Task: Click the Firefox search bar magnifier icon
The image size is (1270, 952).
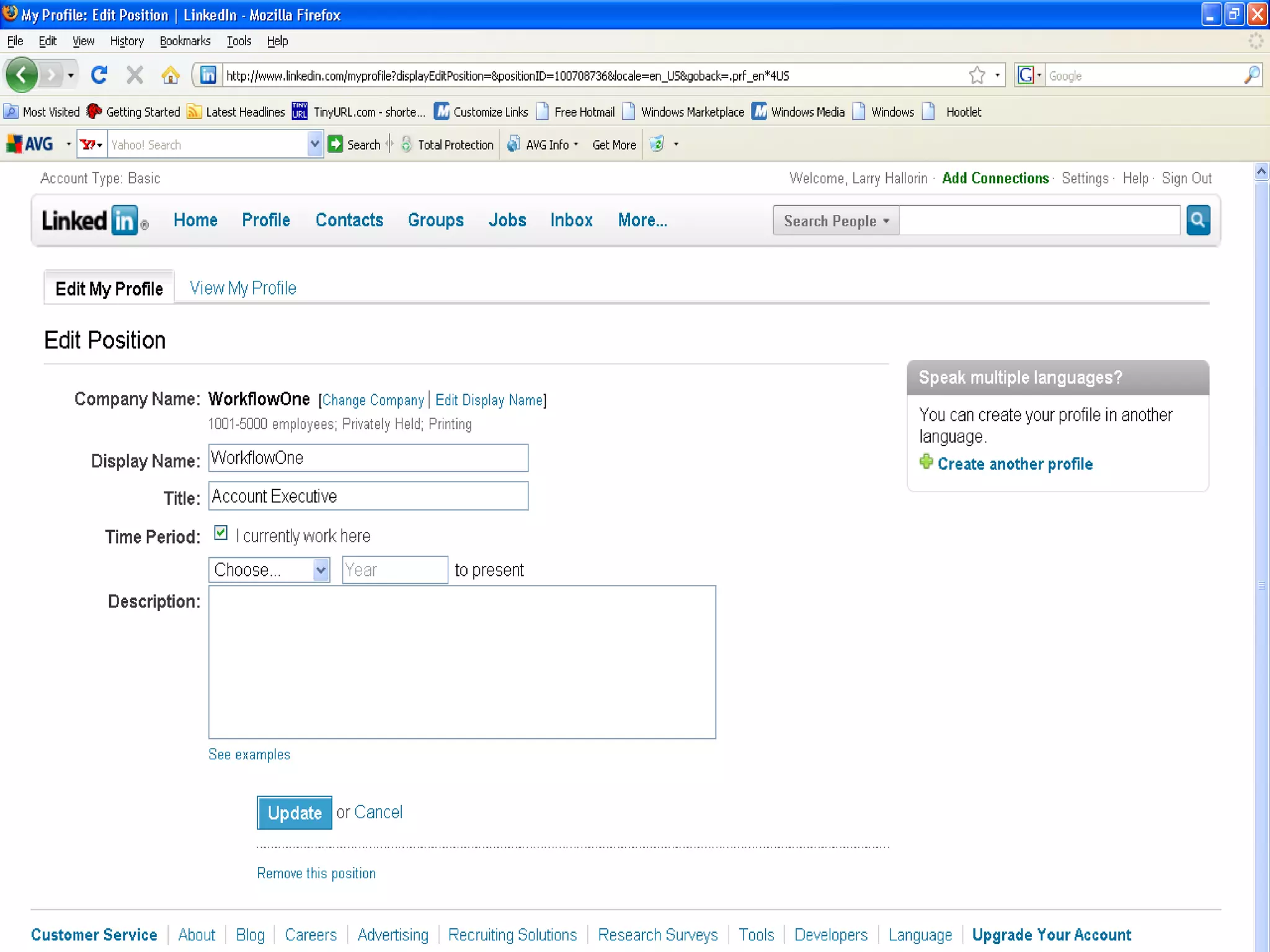Action: (x=1252, y=75)
